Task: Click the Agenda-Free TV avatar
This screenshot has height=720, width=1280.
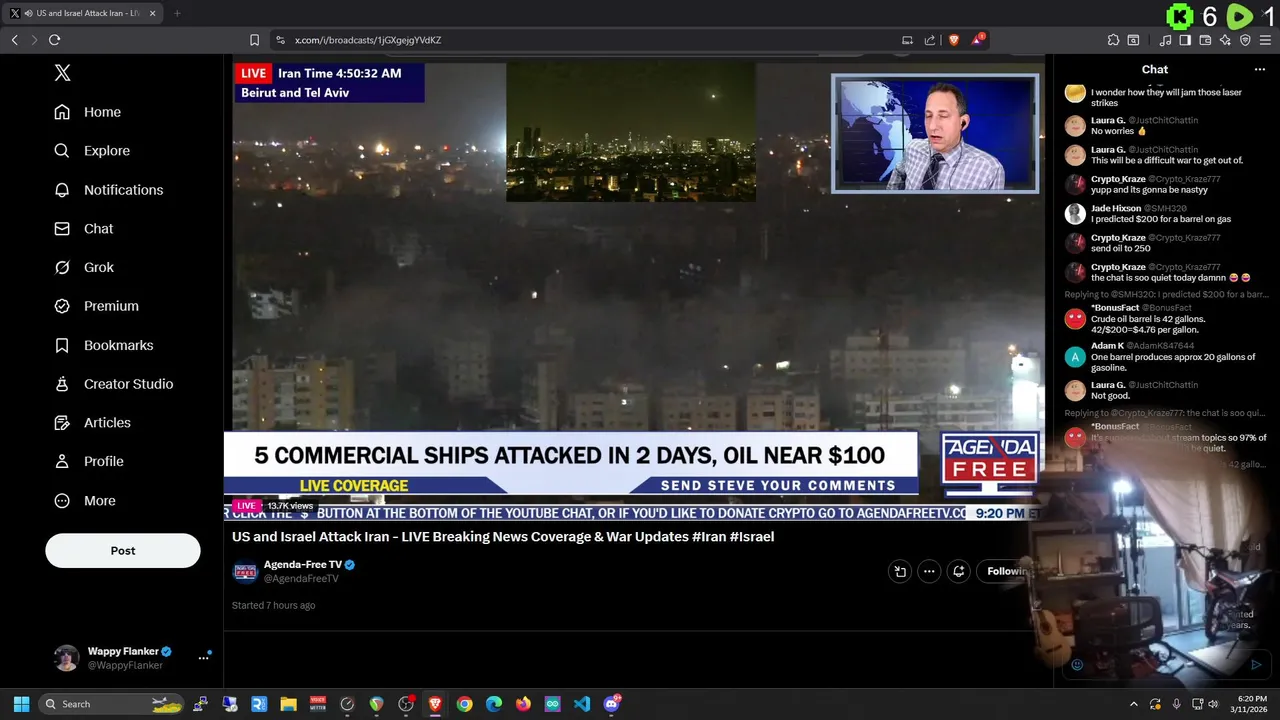Action: coord(245,571)
